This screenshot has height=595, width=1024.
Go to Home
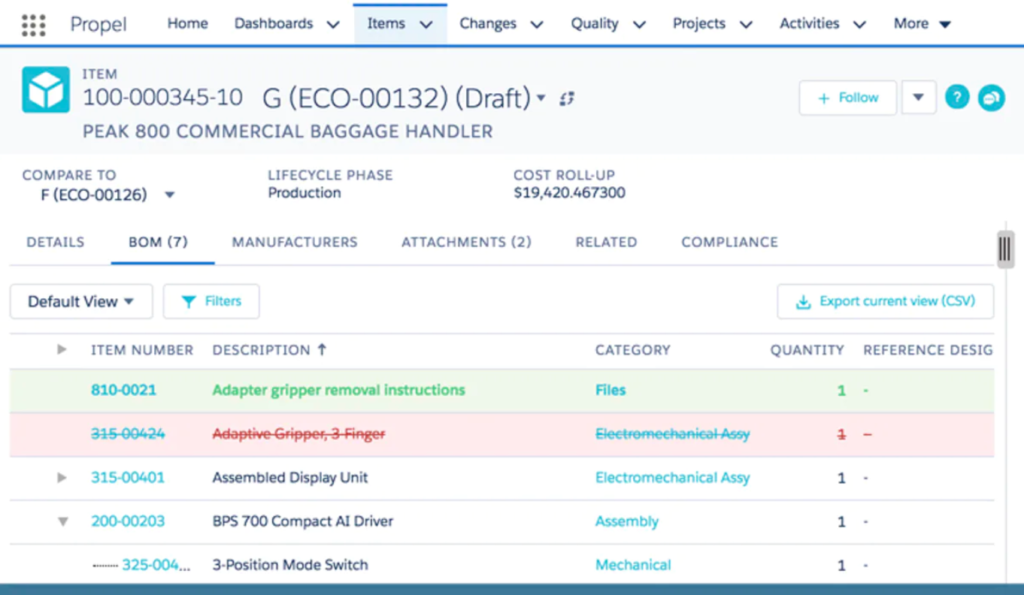(x=187, y=24)
